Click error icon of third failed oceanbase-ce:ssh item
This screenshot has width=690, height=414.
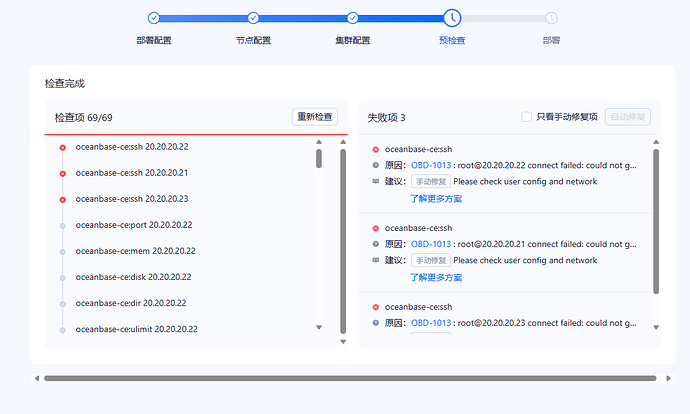click(375, 307)
